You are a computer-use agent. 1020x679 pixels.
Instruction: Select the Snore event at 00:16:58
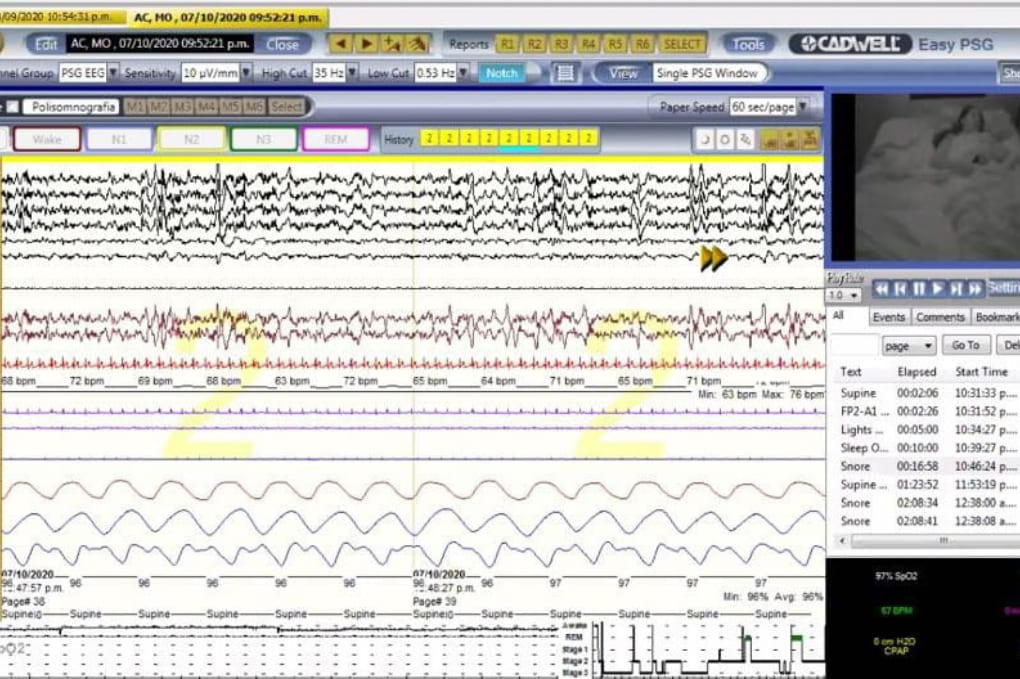point(855,466)
